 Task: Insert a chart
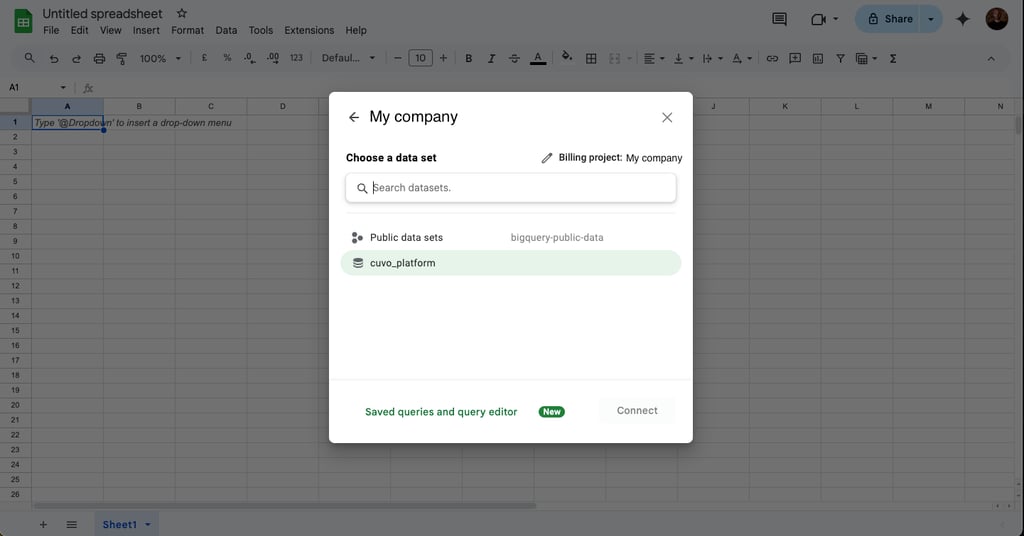[x=818, y=59]
